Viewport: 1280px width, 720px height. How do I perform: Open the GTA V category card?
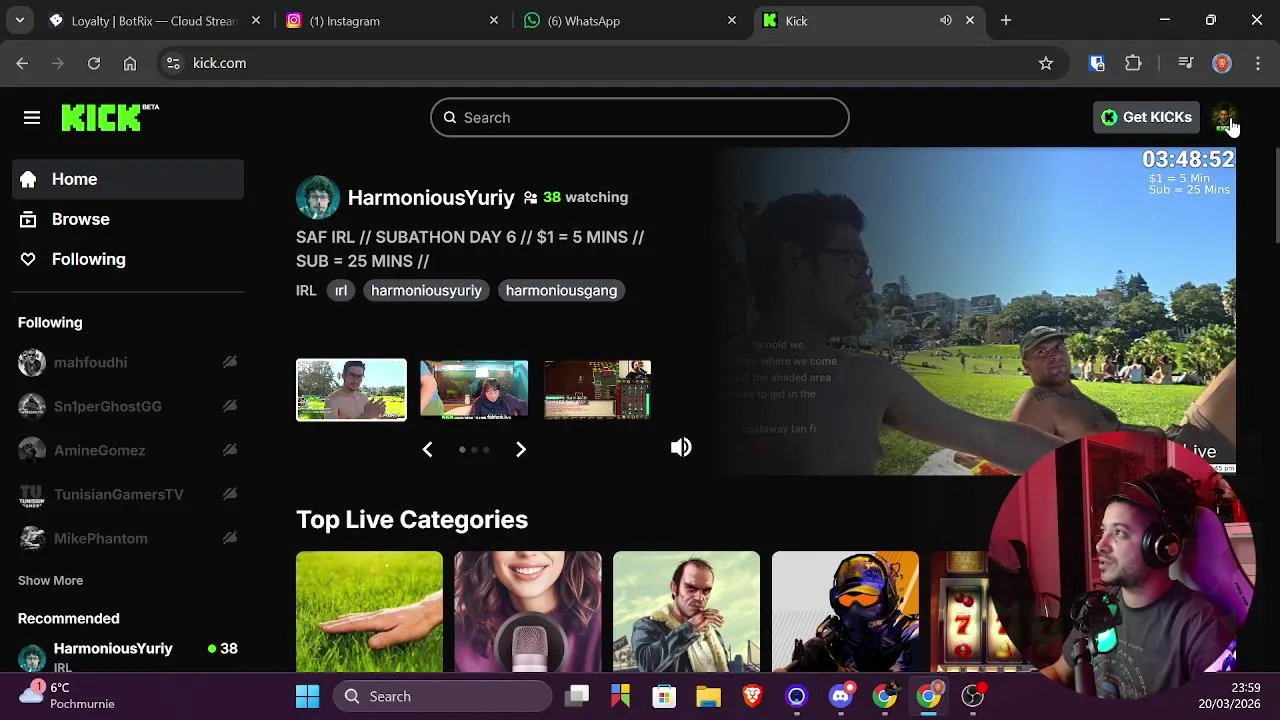(x=686, y=611)
